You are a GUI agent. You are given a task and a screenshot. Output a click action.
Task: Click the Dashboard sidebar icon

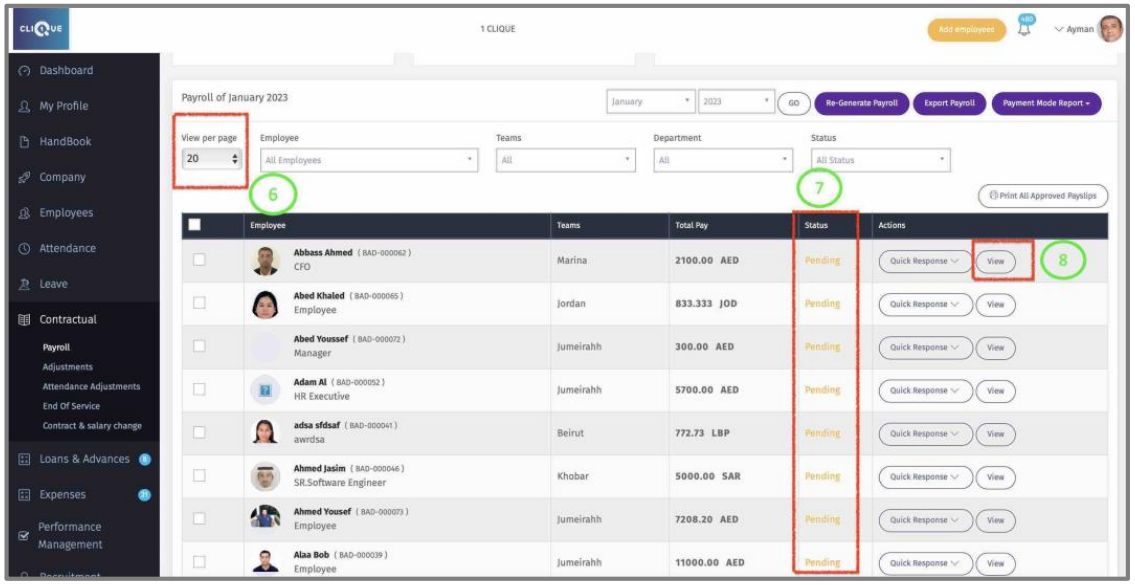(x=24, y=71)
